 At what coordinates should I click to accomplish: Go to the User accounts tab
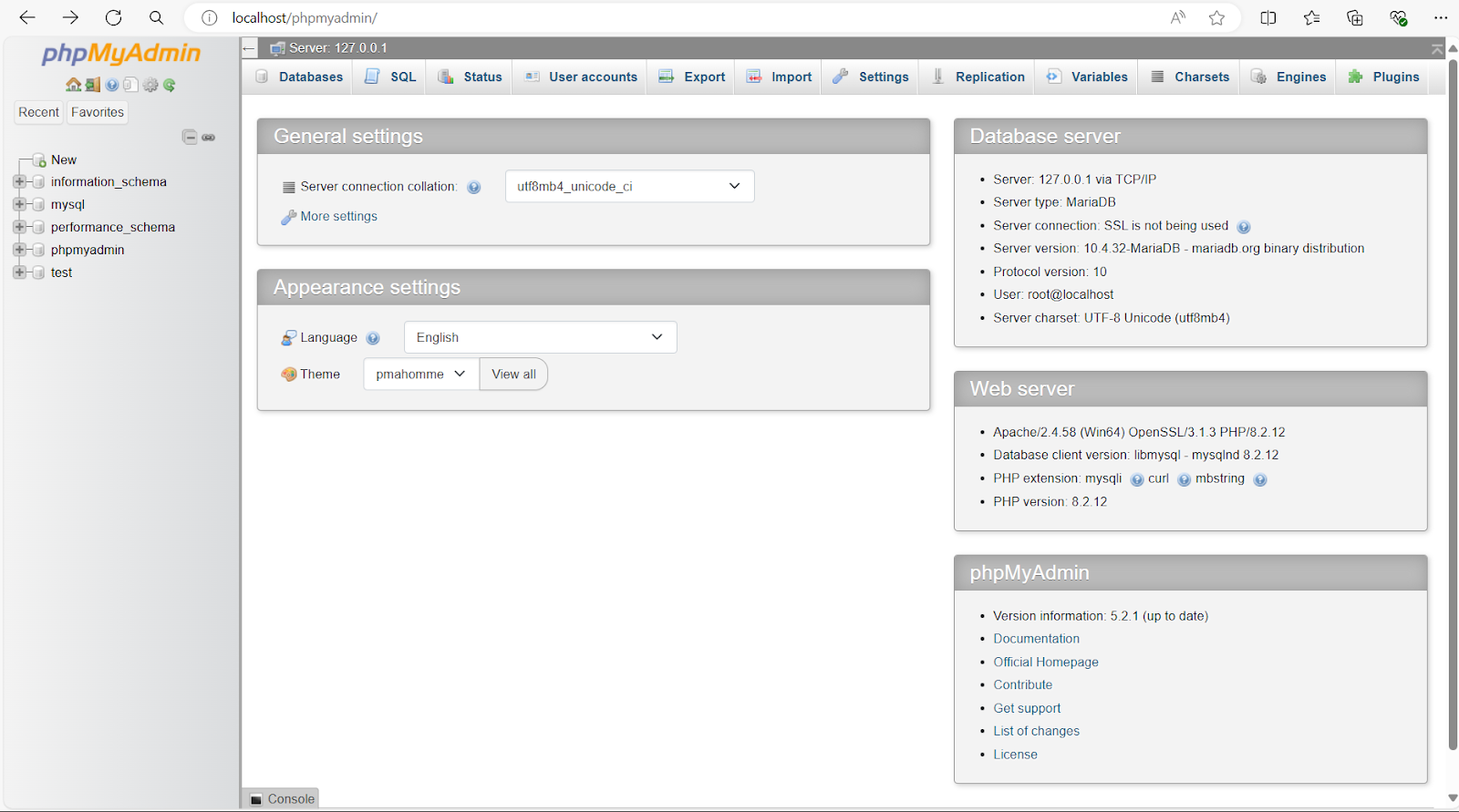(x=581, y=77)
